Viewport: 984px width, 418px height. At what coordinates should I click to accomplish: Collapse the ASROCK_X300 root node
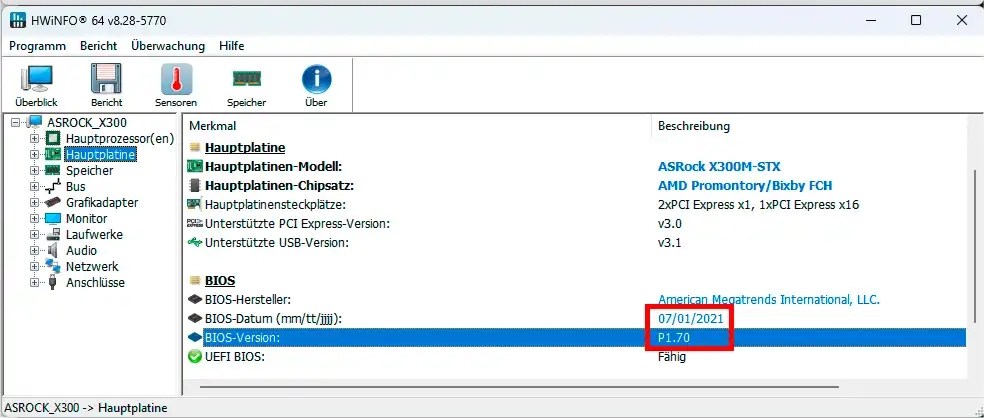tap(16, 122)
